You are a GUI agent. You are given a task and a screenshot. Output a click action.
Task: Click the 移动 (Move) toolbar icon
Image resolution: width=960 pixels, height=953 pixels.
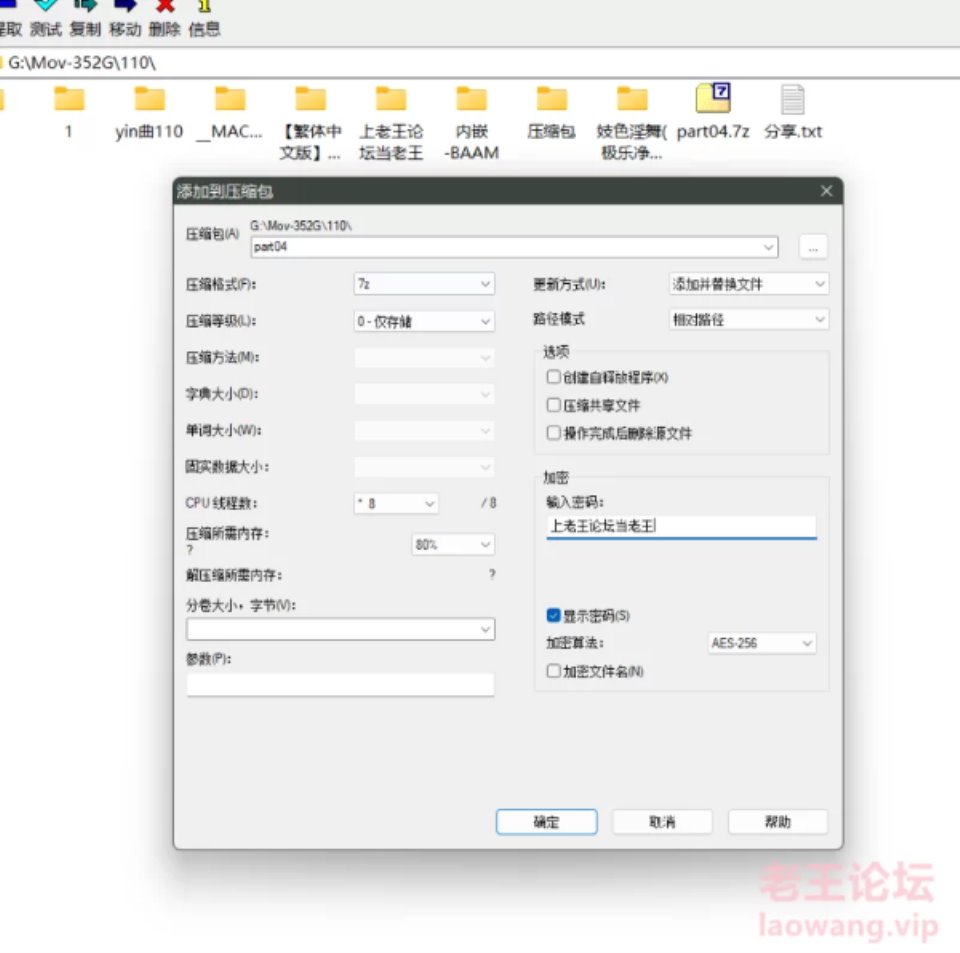pos(125,17)
